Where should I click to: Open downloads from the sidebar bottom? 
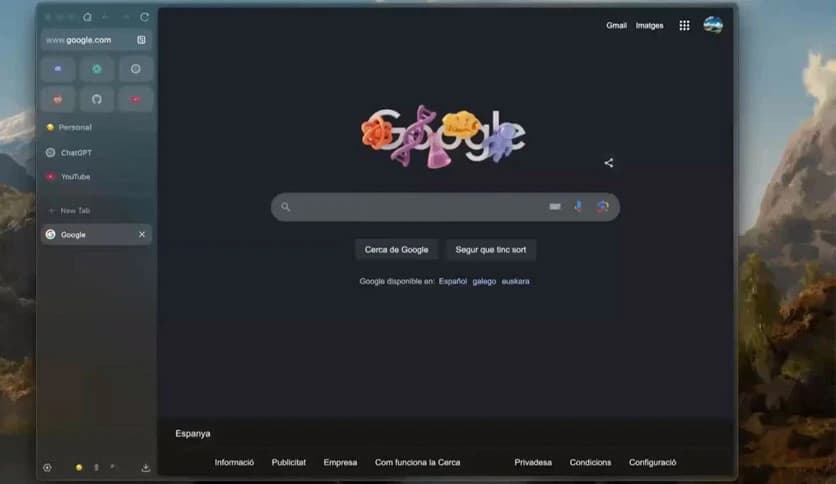coord(146,467)
